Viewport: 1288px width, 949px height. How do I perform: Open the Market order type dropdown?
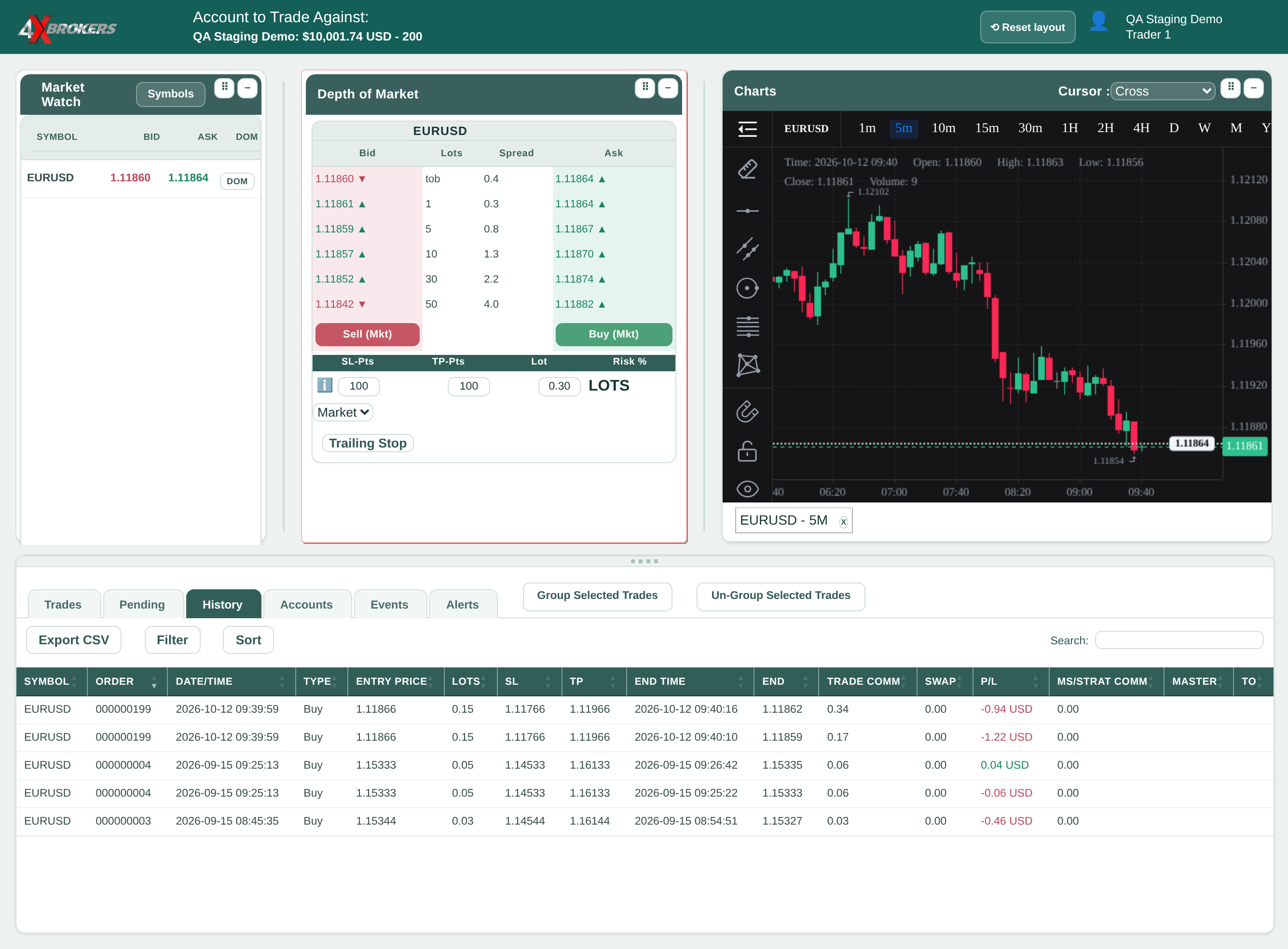tap(343, 412)
